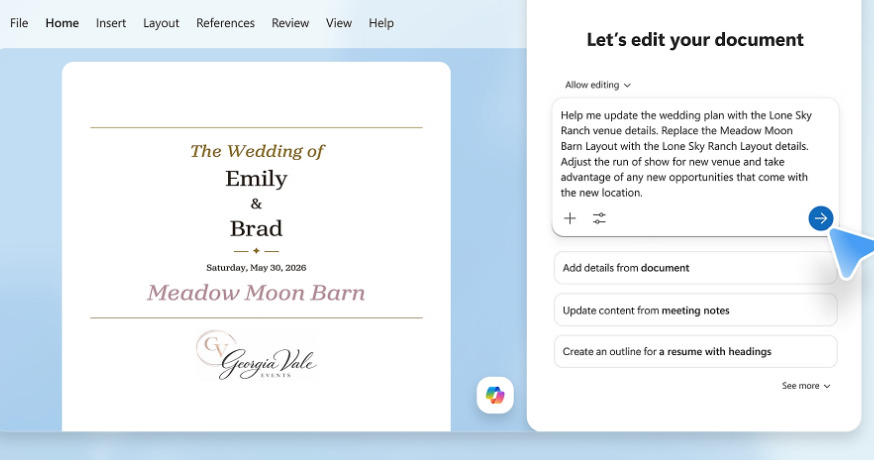Image resolution: width=874 pixels, height=460 pixels.
Task: Open the View tab
Action: tap(339, 23)
